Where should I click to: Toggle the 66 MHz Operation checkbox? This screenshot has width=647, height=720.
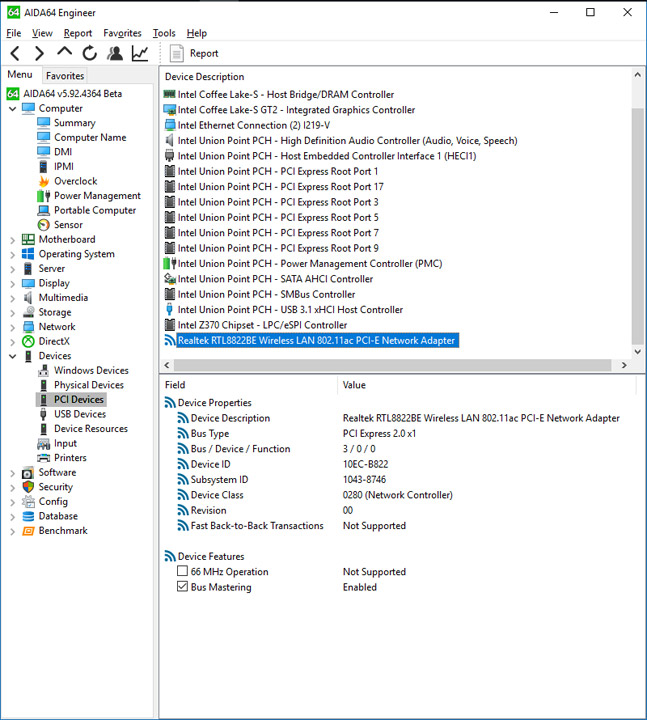click(182, 571)
